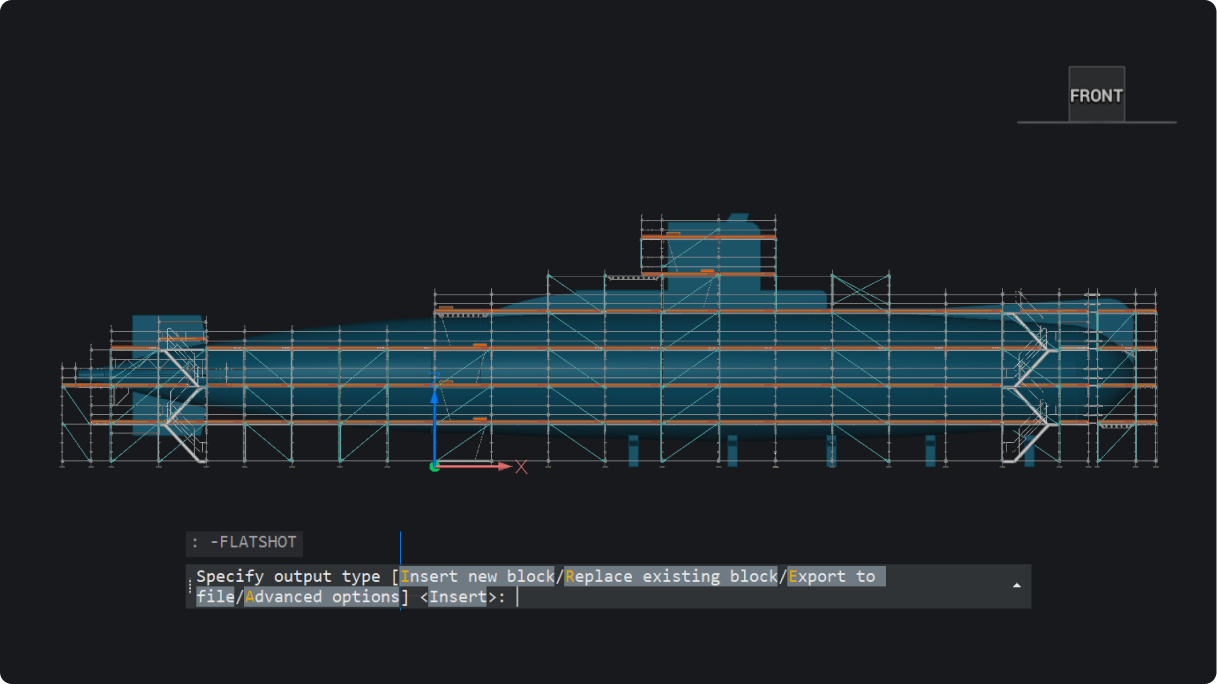1217x684 pixels.
Task: Click the red X axis label near the UCS icon
Action: (x=520, y=465)
